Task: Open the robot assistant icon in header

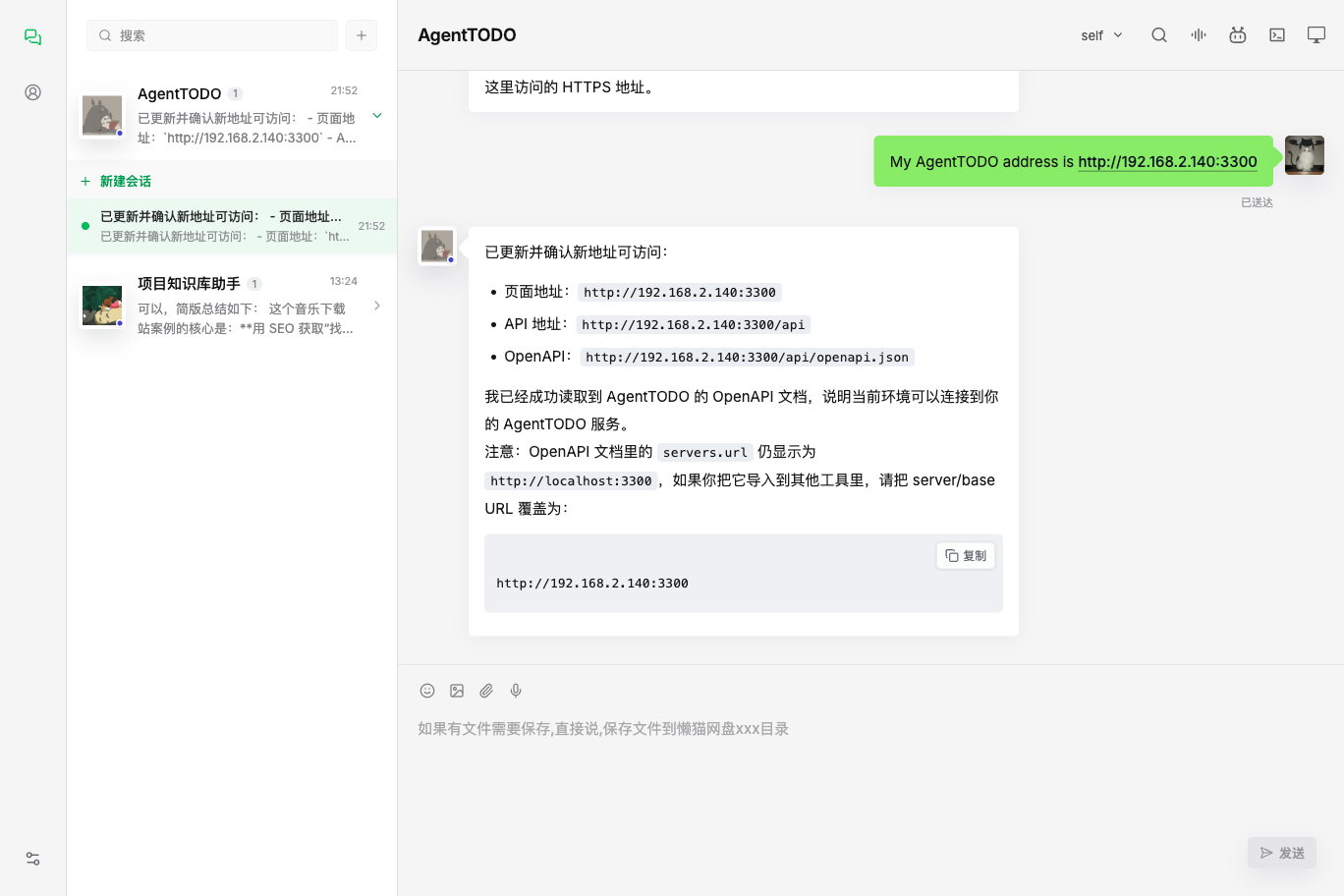Action: [x=1238, y=35]
